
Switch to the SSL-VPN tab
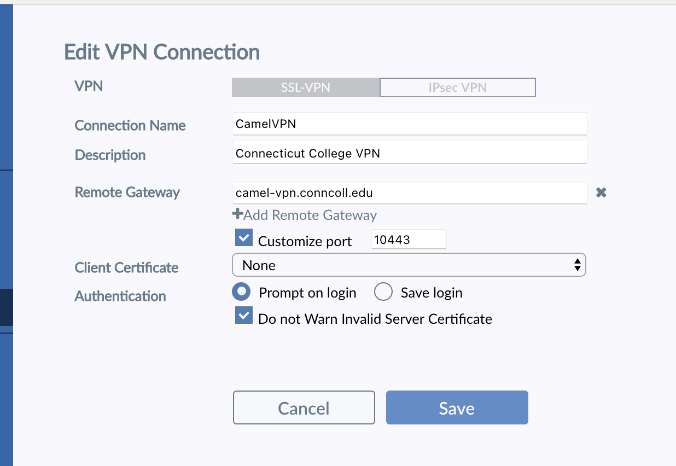click(306, 87)
